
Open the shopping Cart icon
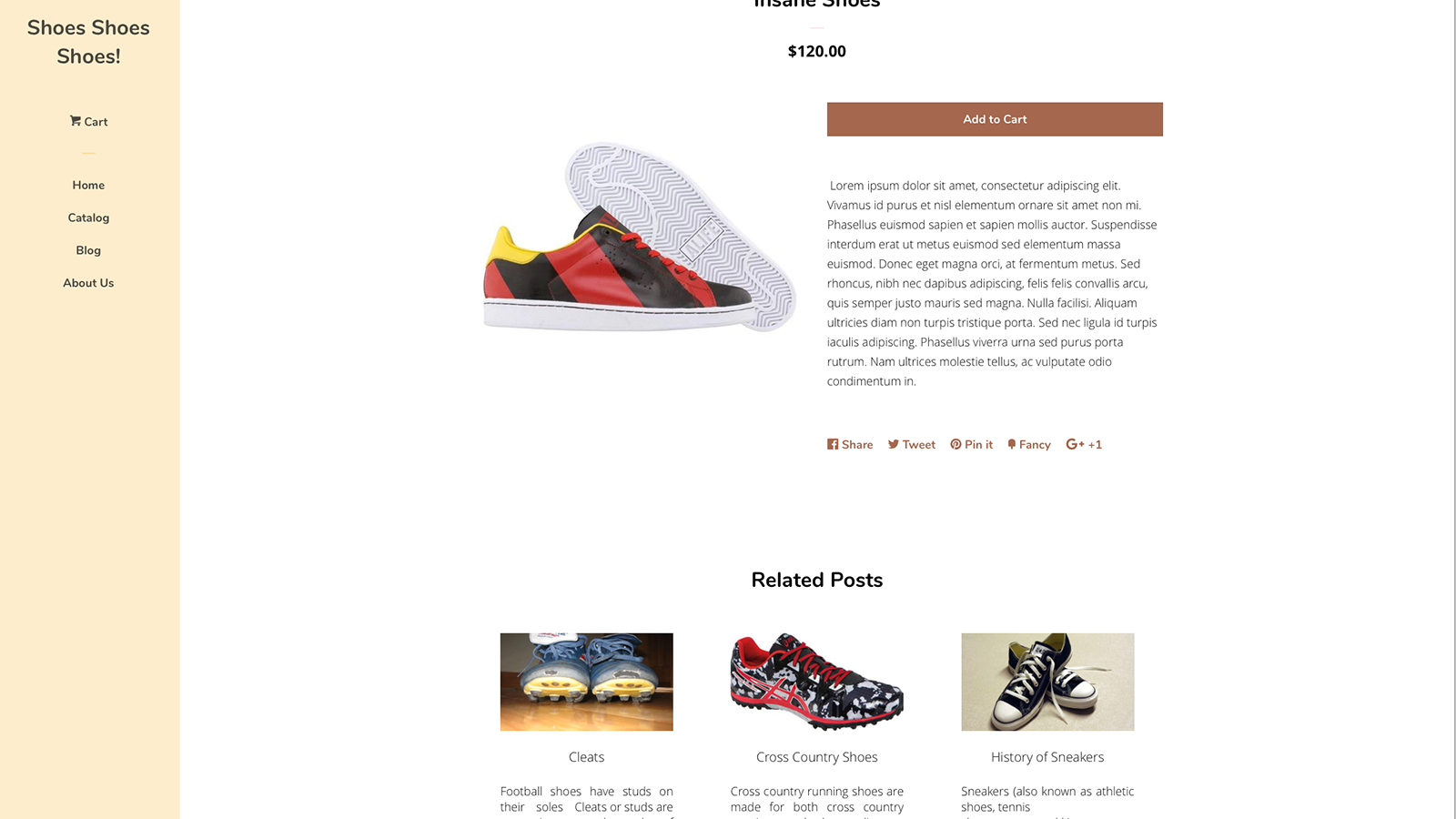pyautogui.click(x=76, y=121)
